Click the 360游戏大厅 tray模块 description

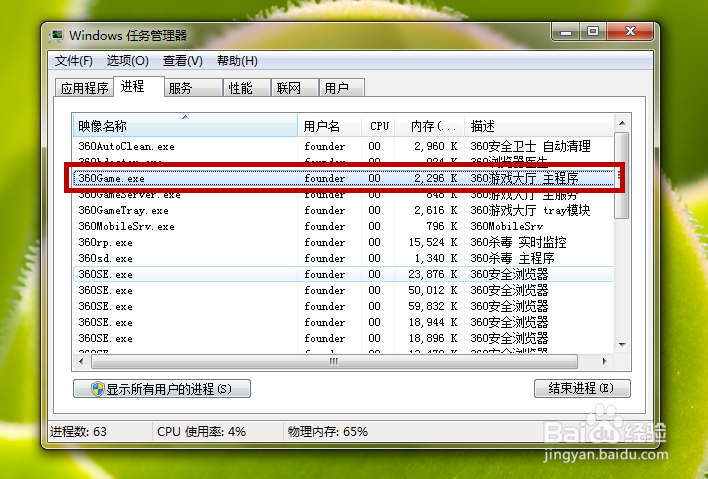coord(530,210)
